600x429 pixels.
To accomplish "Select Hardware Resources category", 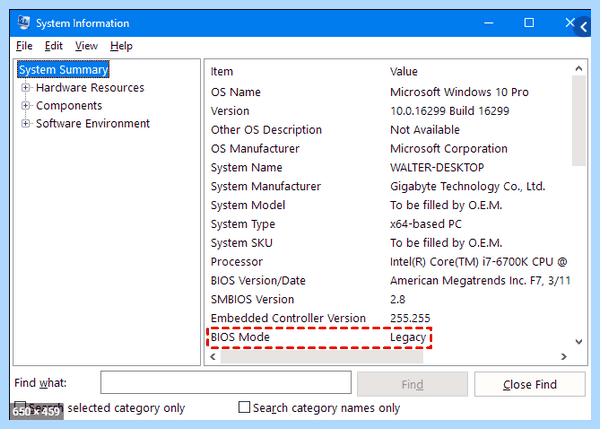I will click(x=90, y=88).
